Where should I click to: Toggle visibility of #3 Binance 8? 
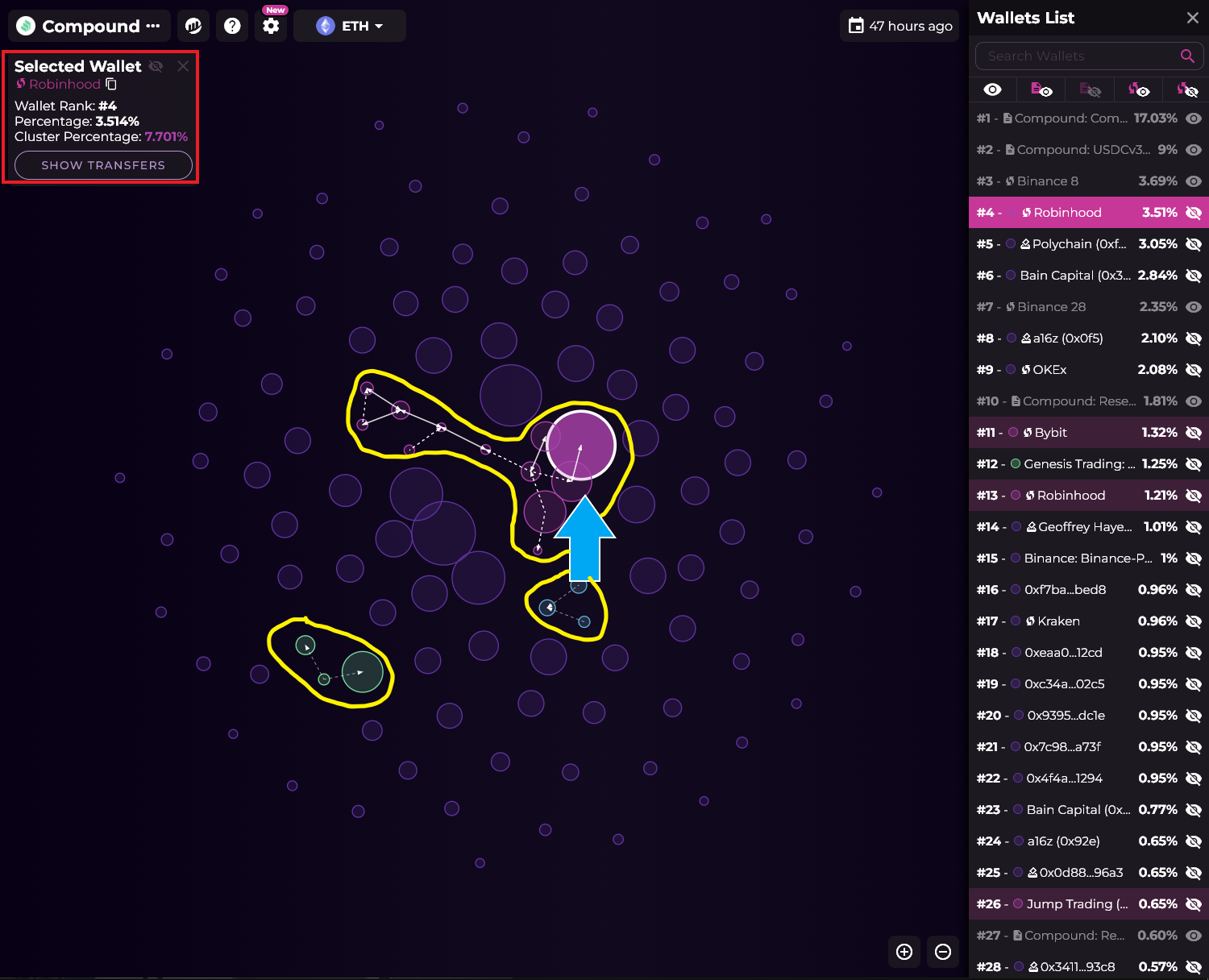click(1194, 181)
